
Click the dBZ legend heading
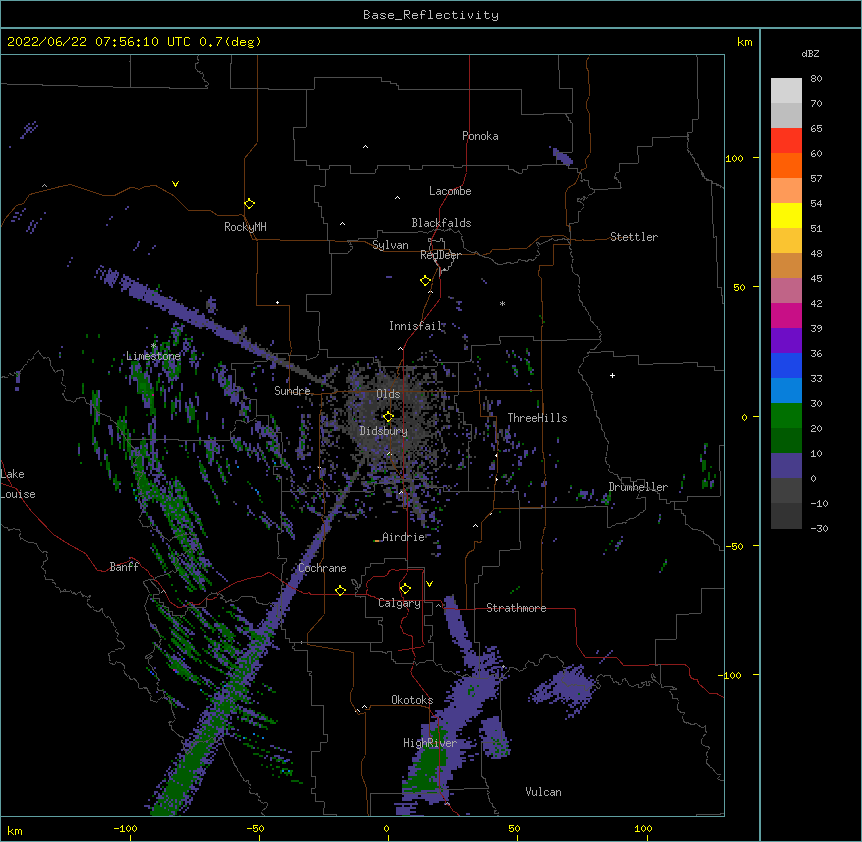pyautogui.click(x=810, y=53)
